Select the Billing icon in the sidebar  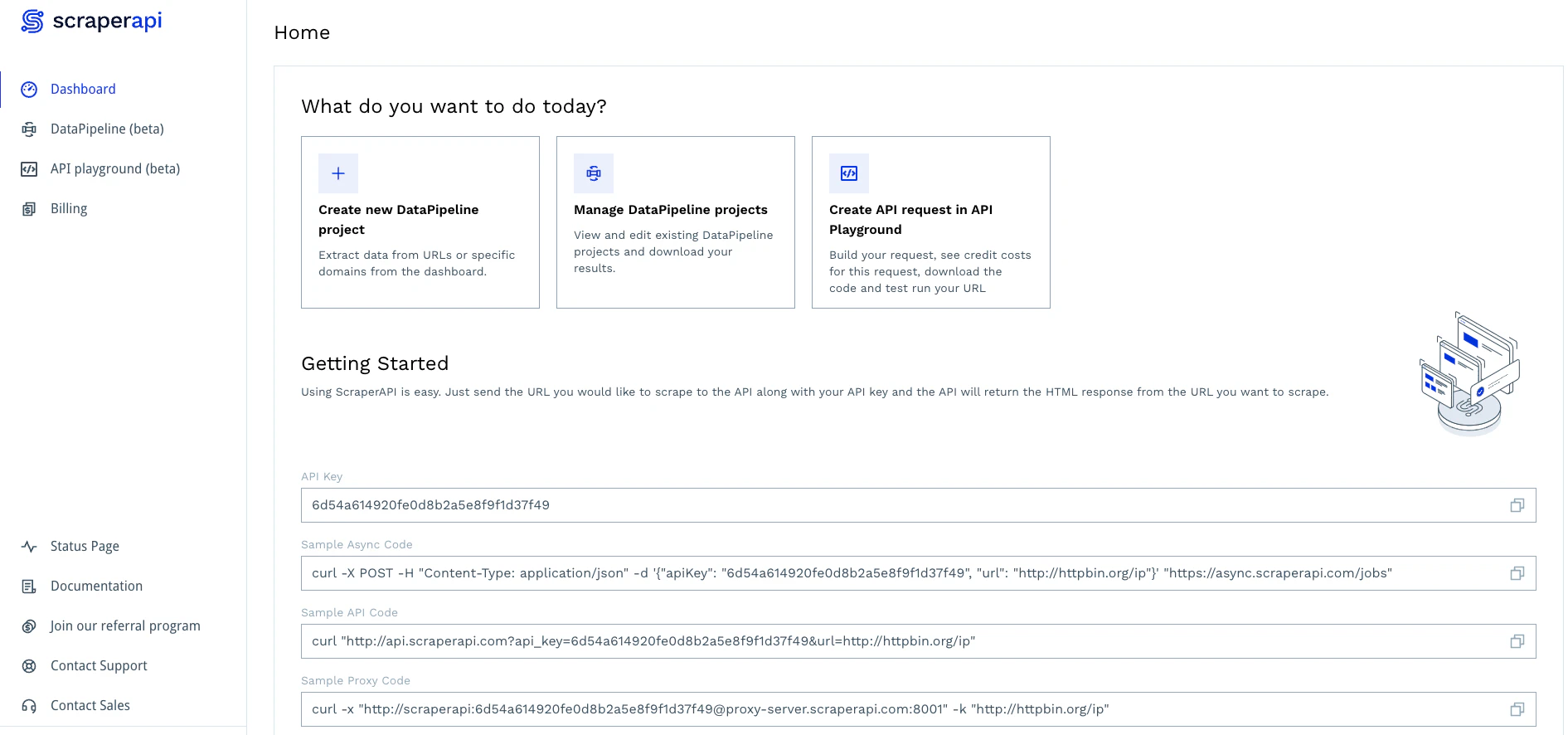click(68, 208)
